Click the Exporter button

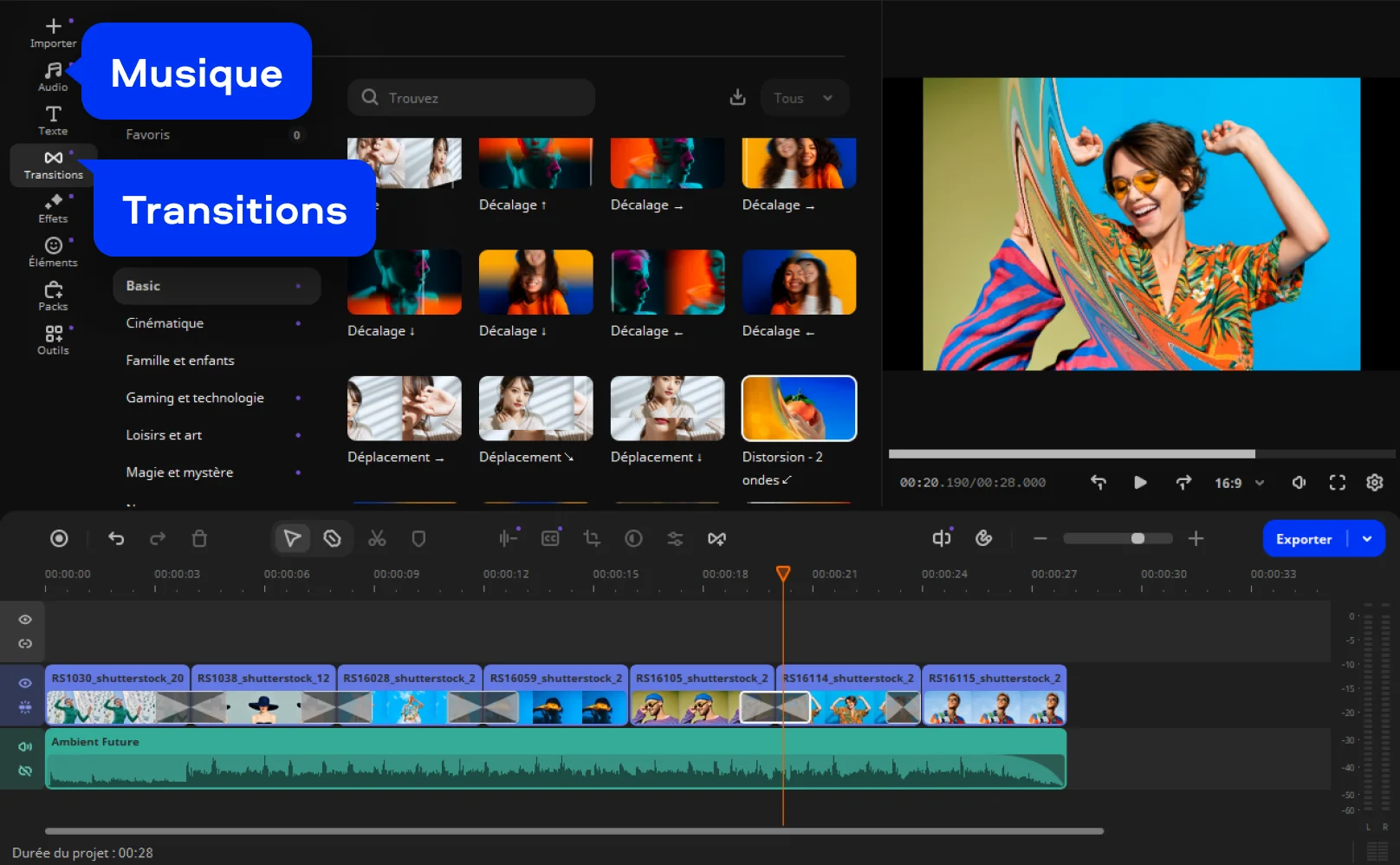1303,539
